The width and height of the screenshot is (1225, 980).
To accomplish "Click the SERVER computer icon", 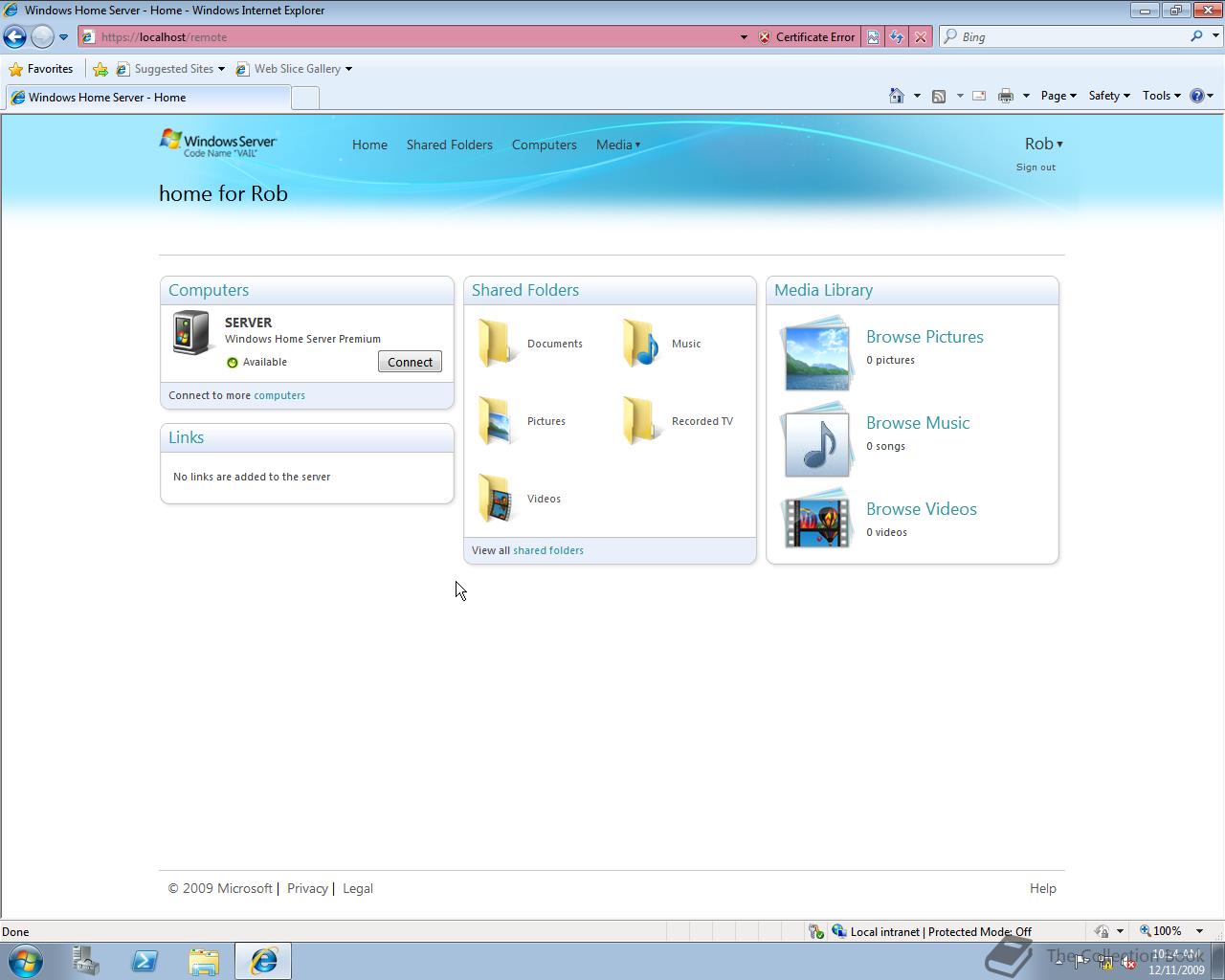I will point(192,333).
